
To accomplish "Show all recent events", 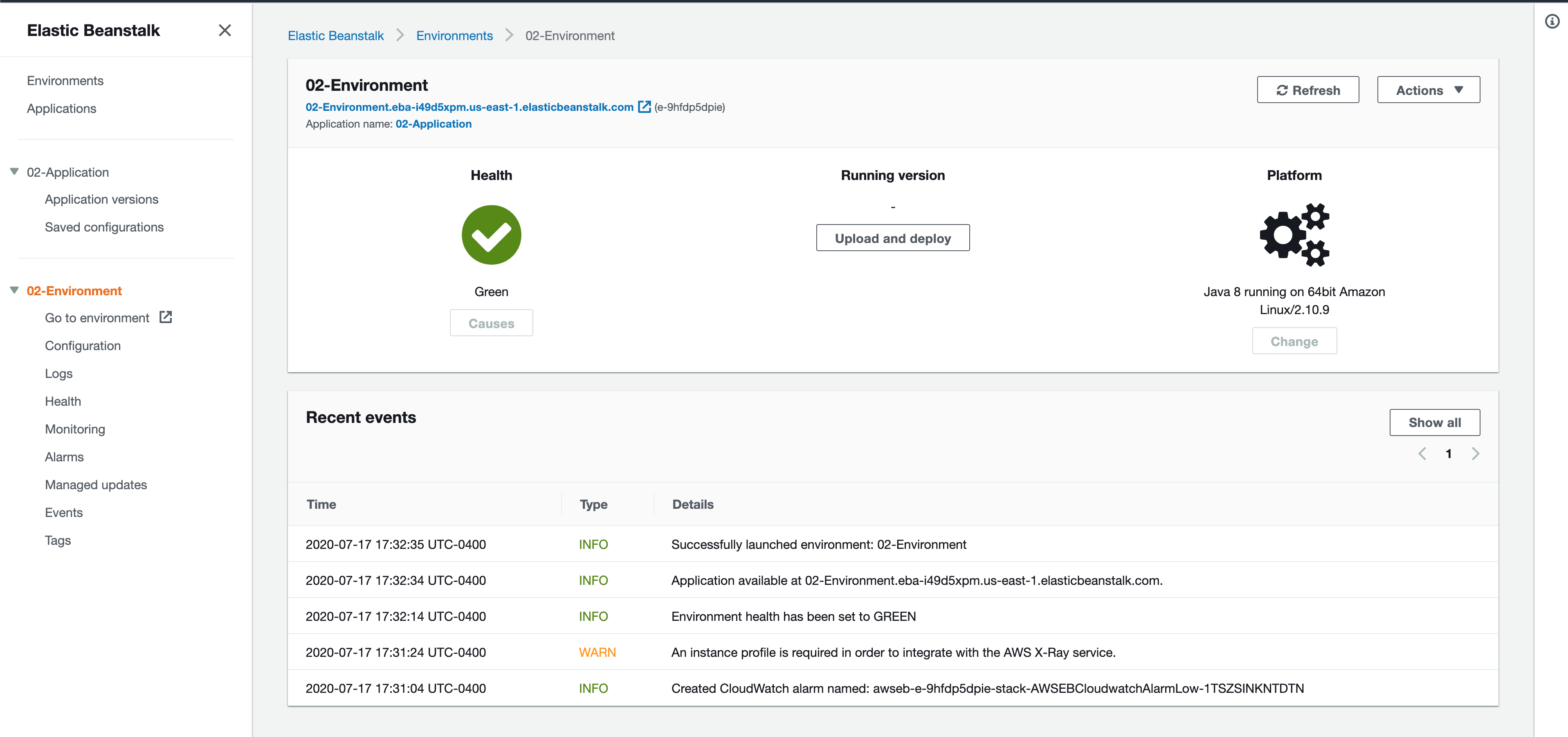I will click(1434, 422).
